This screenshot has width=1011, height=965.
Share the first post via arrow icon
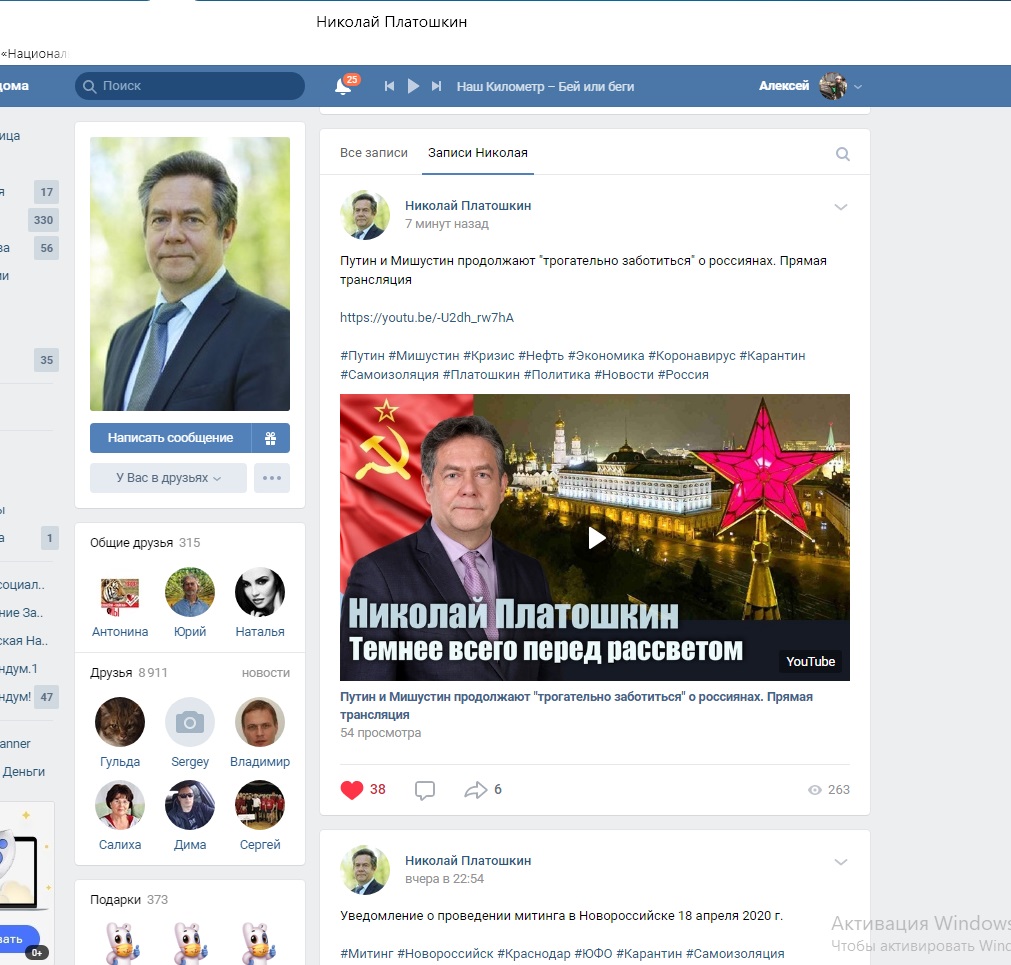click(475, 790)
